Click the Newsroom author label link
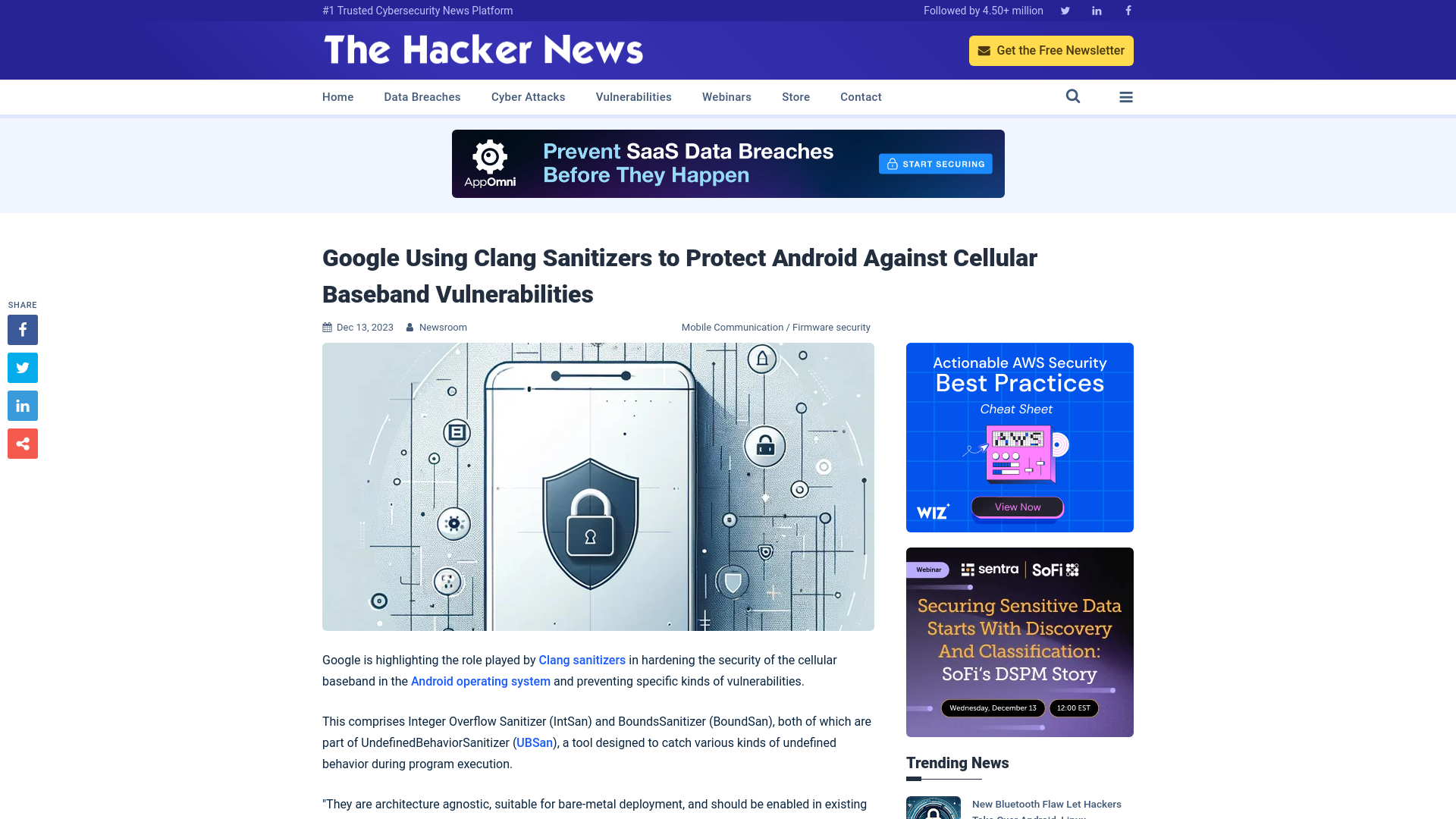Viewport: 1456px width, 819px height. coord(443,327)
